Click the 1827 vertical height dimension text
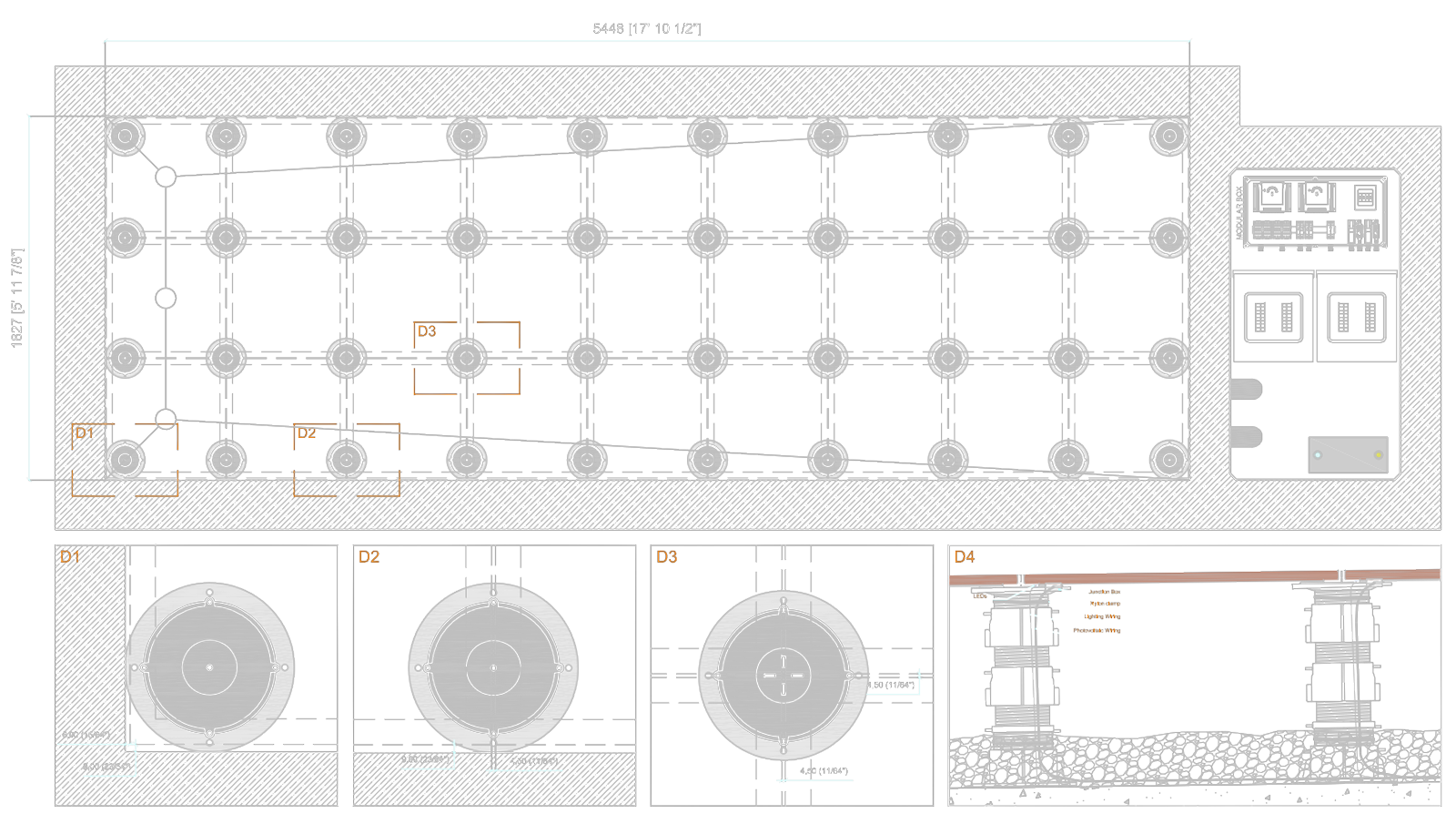 (17, 298)
